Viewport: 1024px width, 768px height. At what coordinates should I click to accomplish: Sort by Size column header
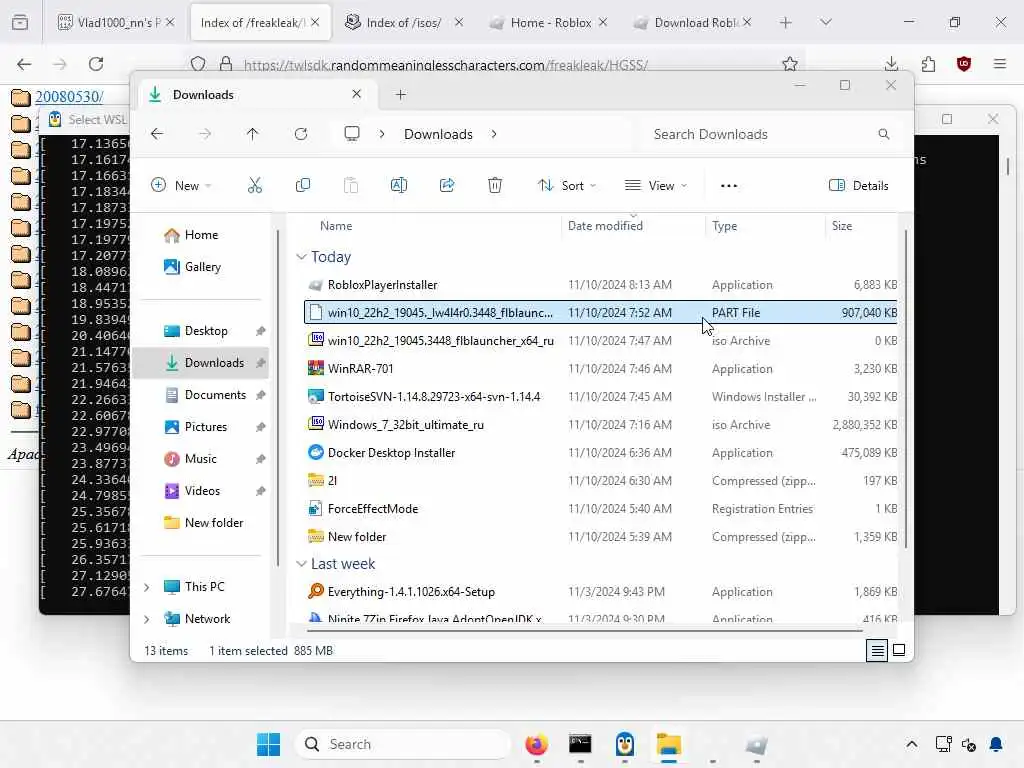(x=842, y=226)
